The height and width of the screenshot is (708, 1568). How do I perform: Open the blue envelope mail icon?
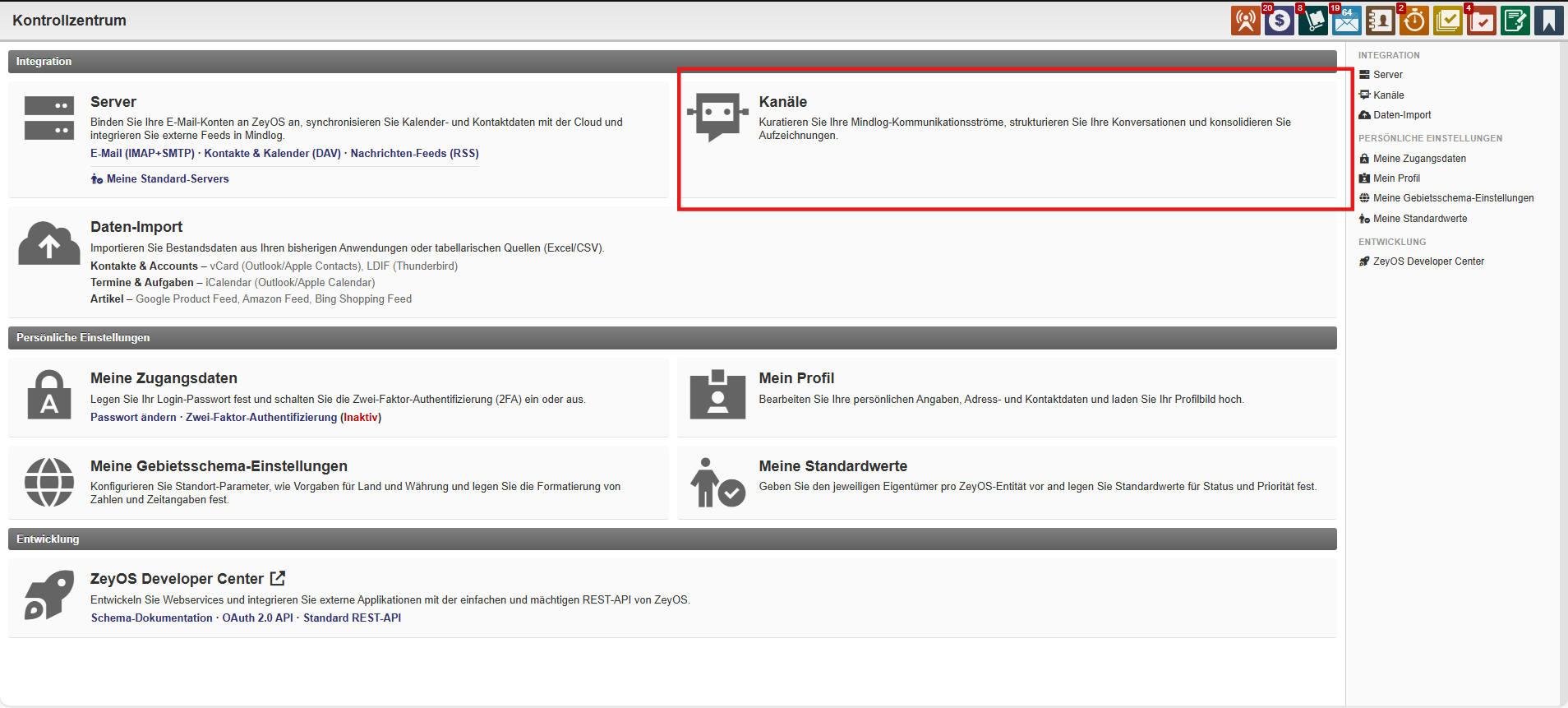(x=1346, y=21)
